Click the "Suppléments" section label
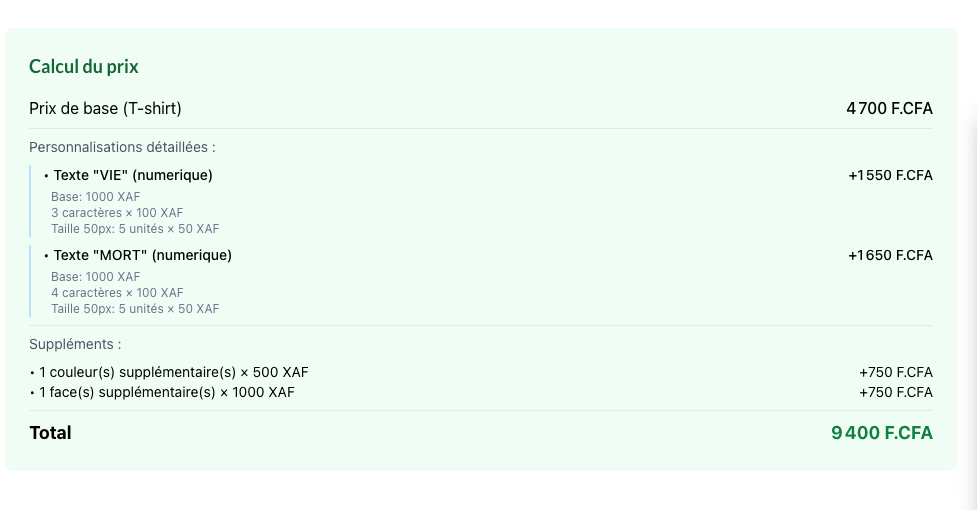 [75, 344]
